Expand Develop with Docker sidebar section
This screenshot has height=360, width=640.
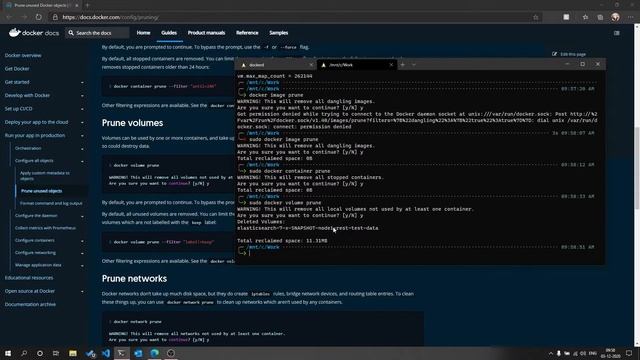point(82,96)
